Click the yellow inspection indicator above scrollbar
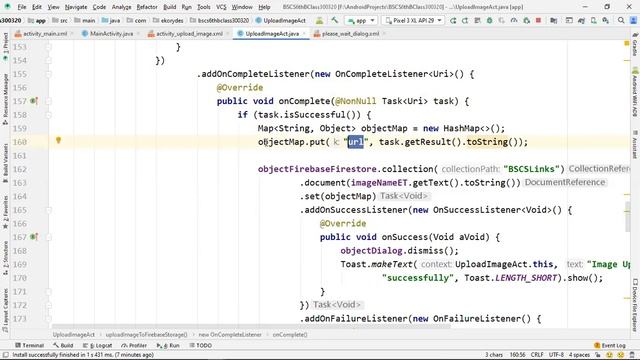 pyautogui.click(x=627, y=43)
